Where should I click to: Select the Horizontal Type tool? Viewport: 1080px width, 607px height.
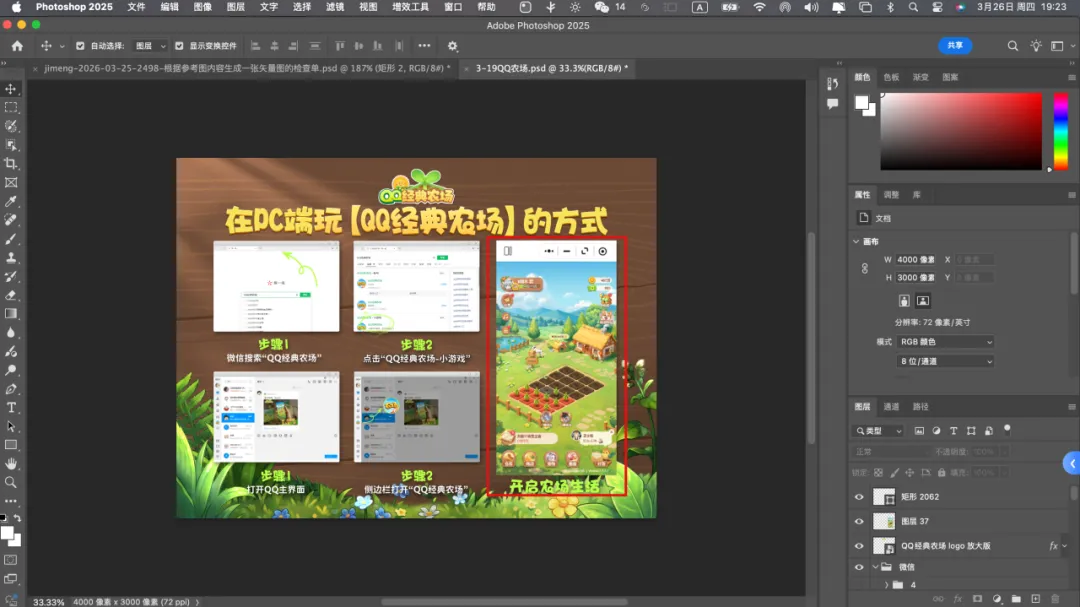11,408
